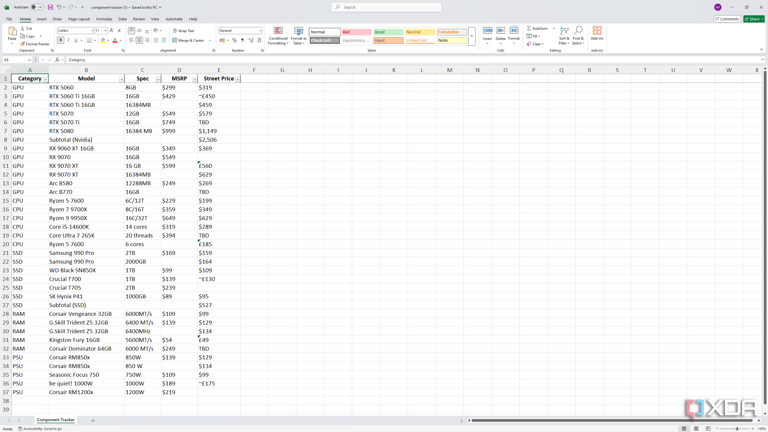Screen dimensions: 768x432
Task: Apply the Bad cell style
Action: tap(357, 32)
